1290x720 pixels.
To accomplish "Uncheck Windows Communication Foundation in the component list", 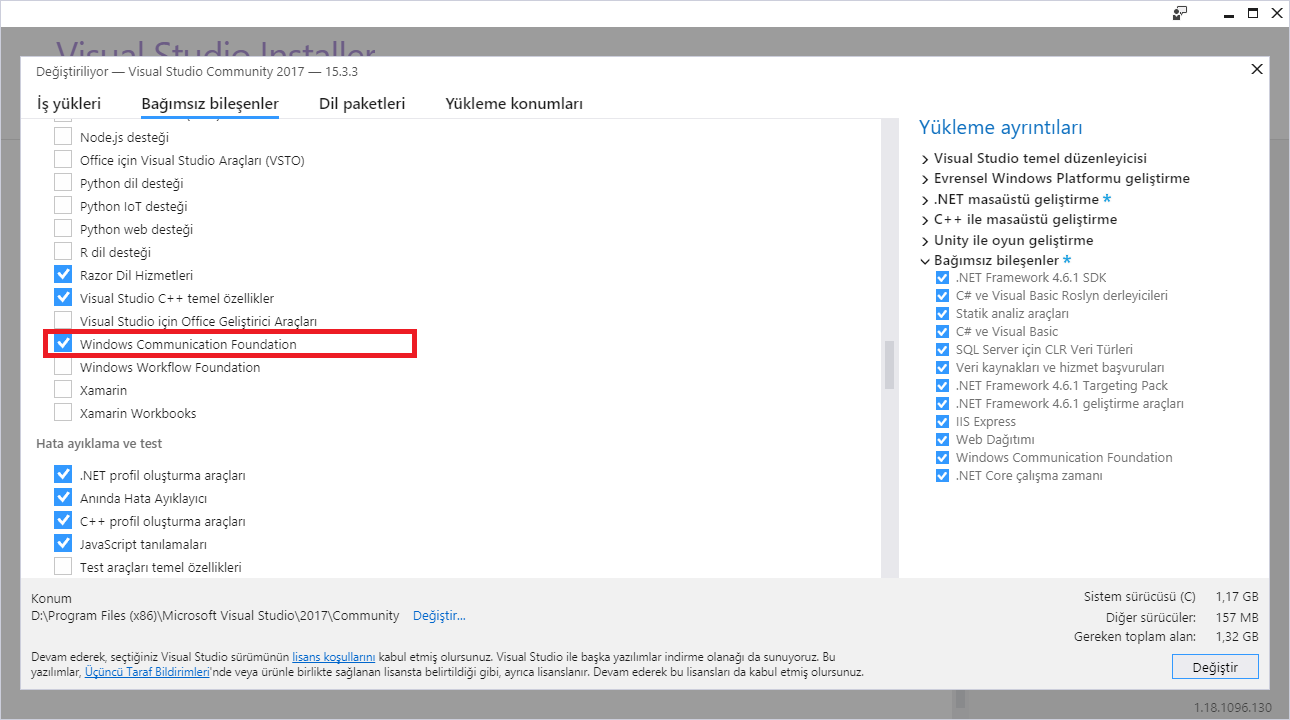I will [63, 344].
